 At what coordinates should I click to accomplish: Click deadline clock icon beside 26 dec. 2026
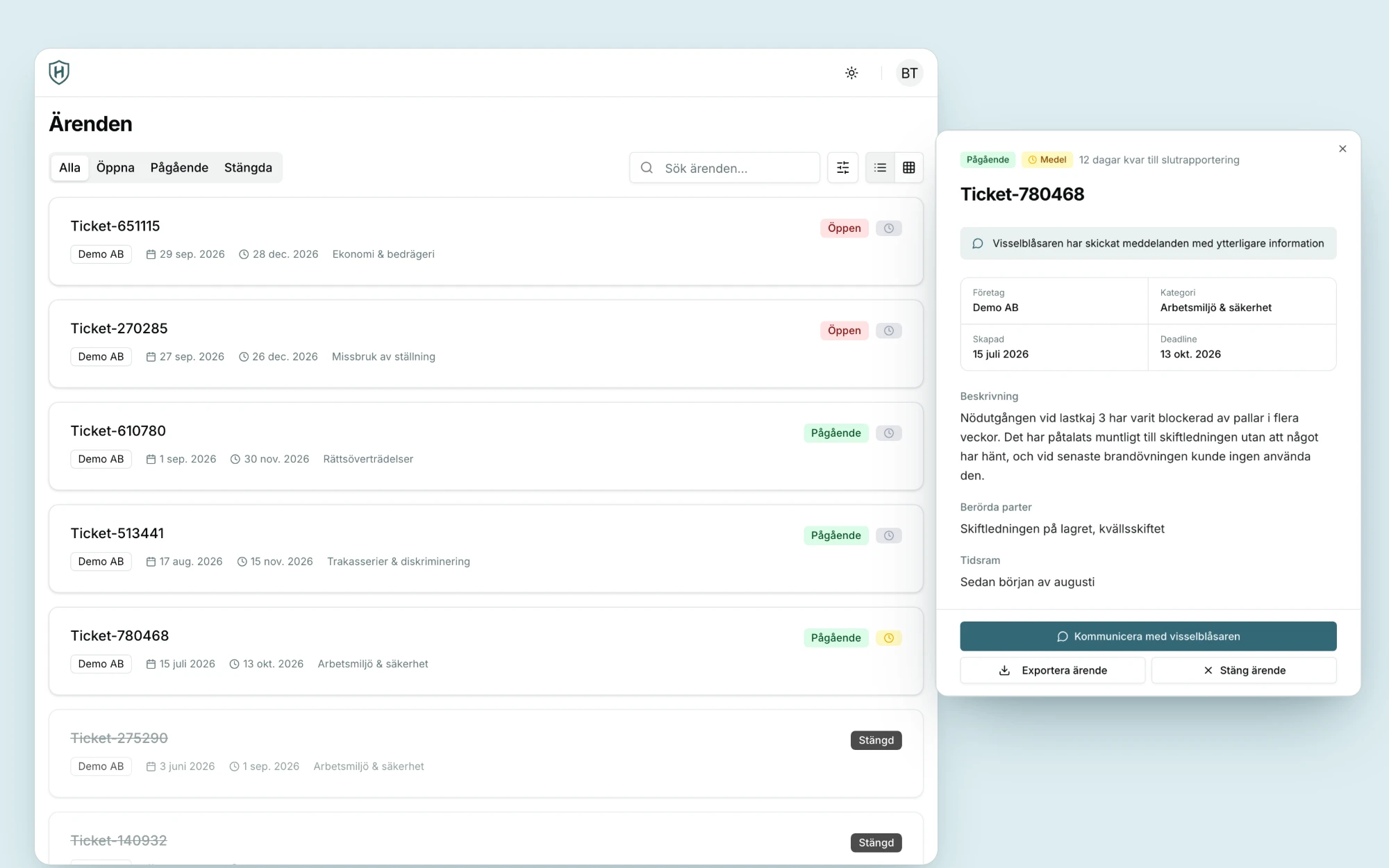(x=244, y=356)
